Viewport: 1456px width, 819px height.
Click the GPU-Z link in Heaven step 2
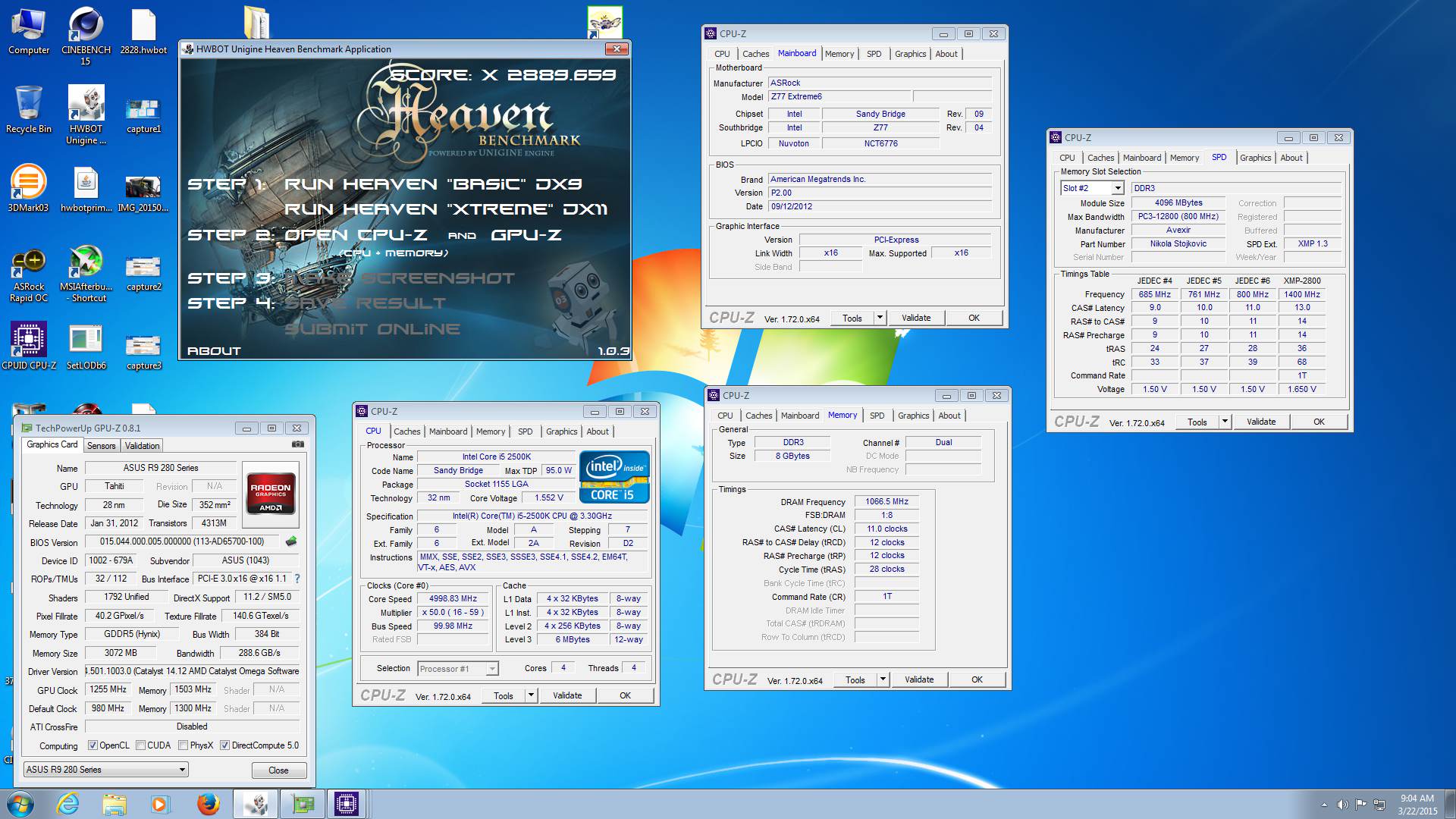point(526,235)
